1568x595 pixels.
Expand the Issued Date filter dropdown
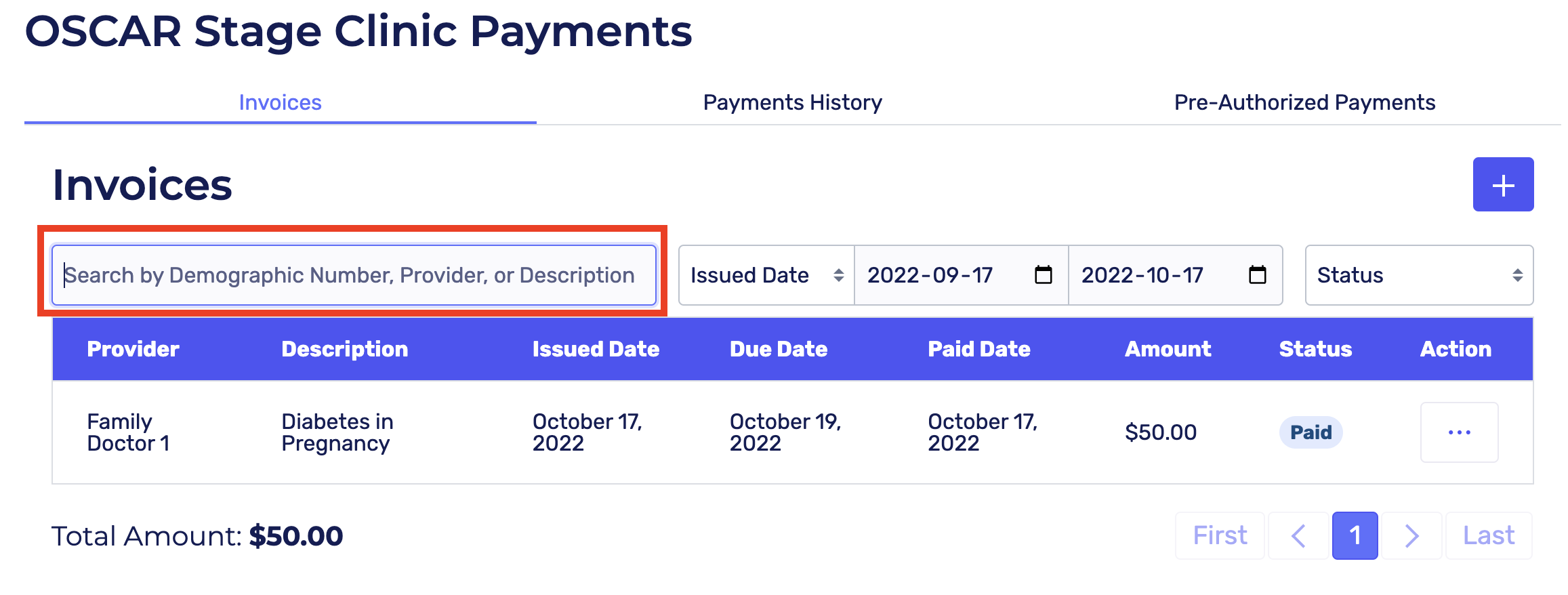[766, 275]
